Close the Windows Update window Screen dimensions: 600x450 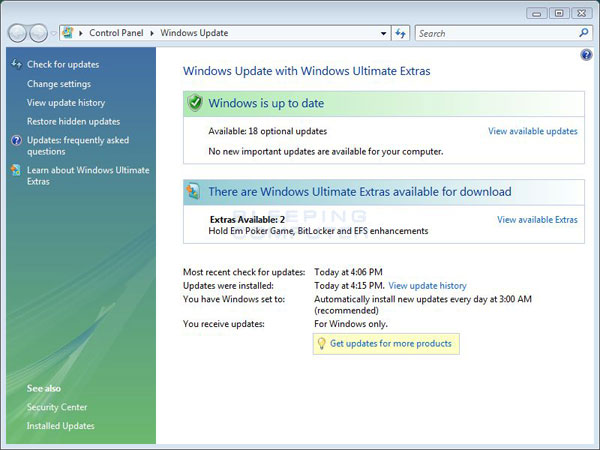point(582,13)
